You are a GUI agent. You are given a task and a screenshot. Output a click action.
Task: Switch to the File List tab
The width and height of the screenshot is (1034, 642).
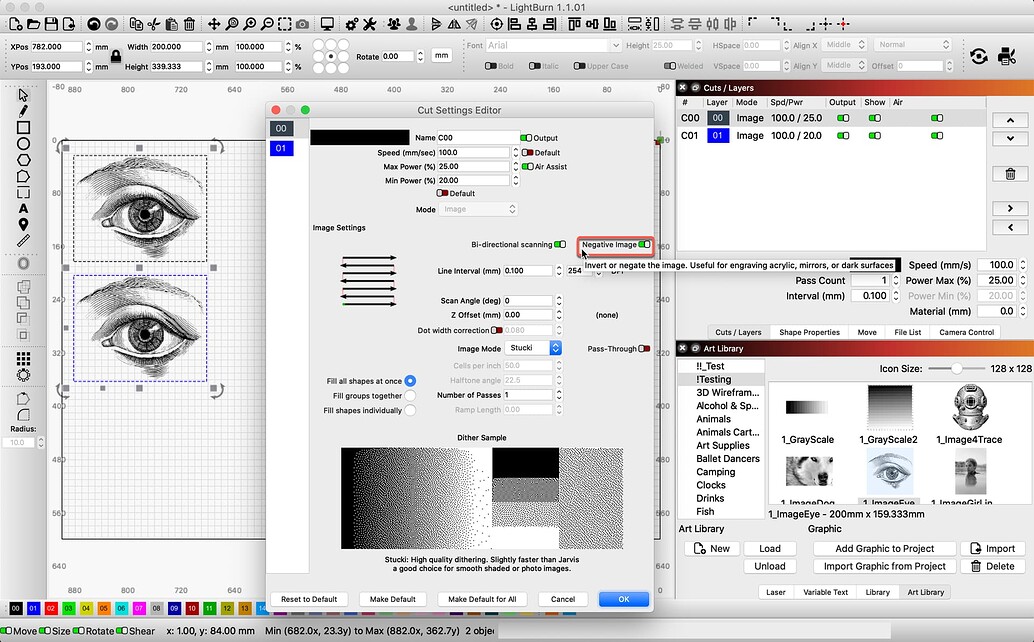(x=907, y=332)
